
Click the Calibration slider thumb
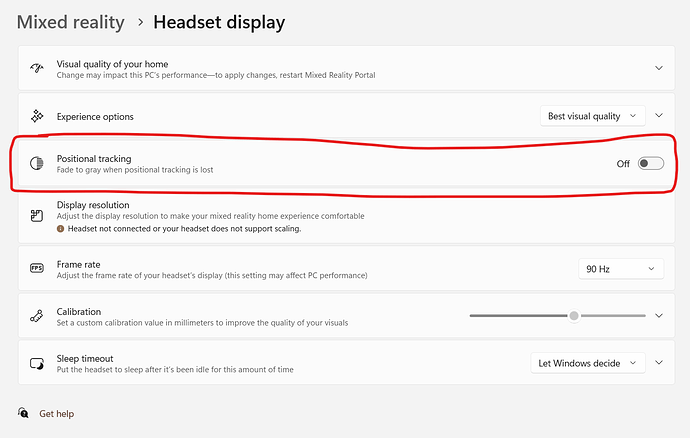coord(574,316)
